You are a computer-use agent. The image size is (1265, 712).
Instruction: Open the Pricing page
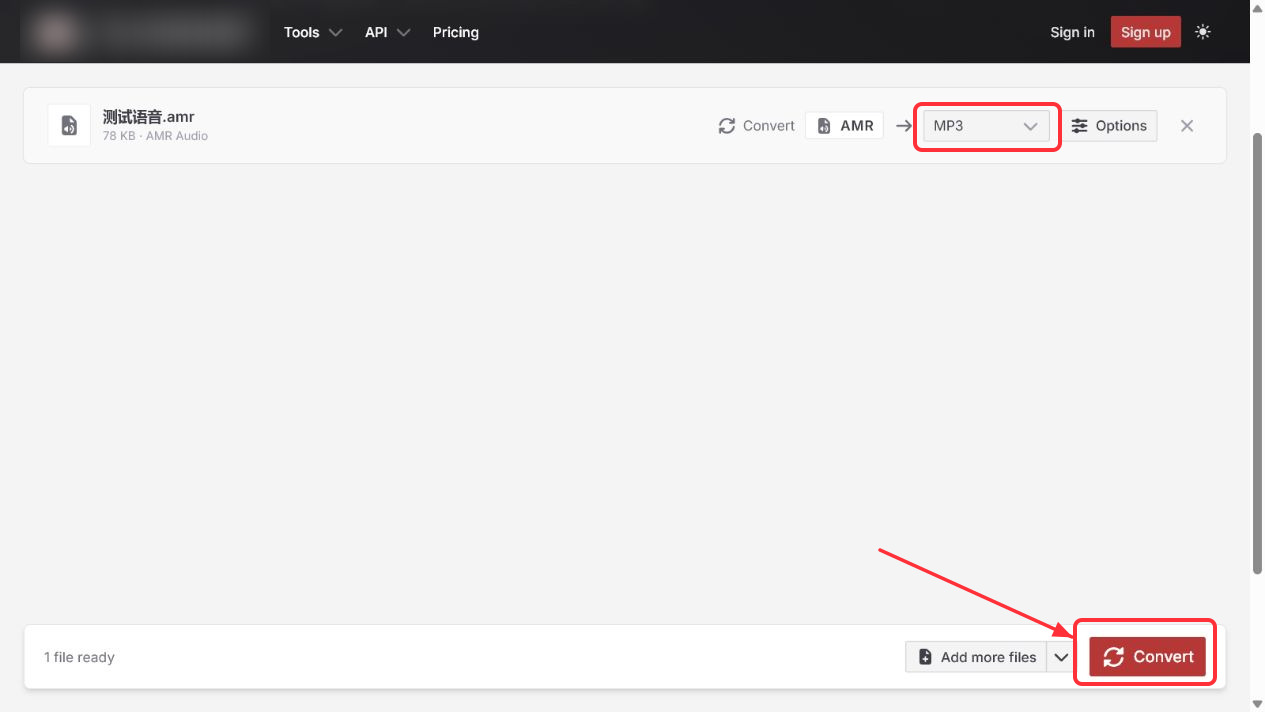coord(456,32)
